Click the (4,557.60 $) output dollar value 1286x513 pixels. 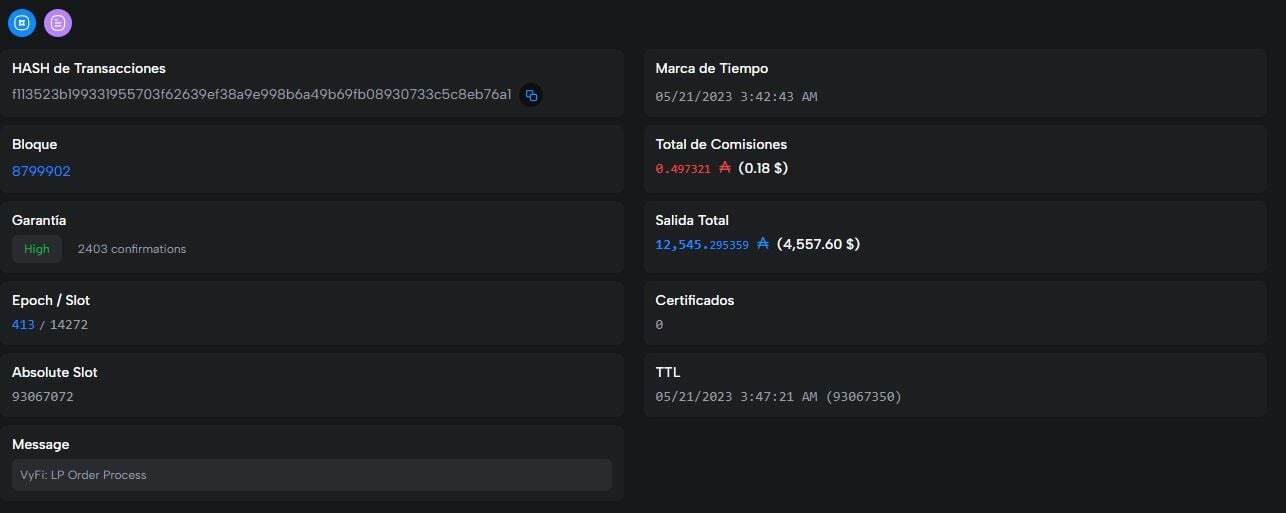click(818, 244)
